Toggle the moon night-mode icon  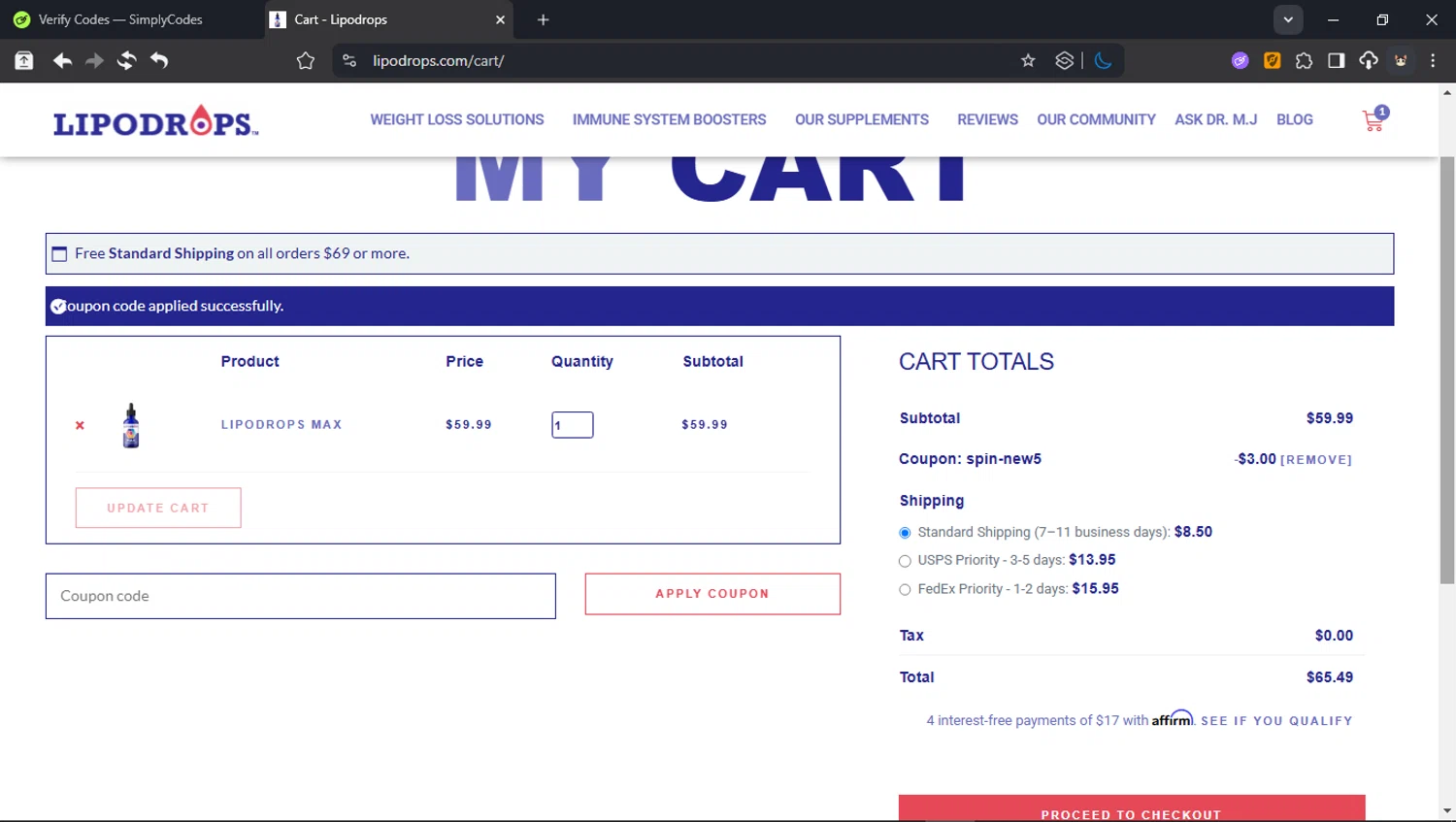[x=1103, y=60]
